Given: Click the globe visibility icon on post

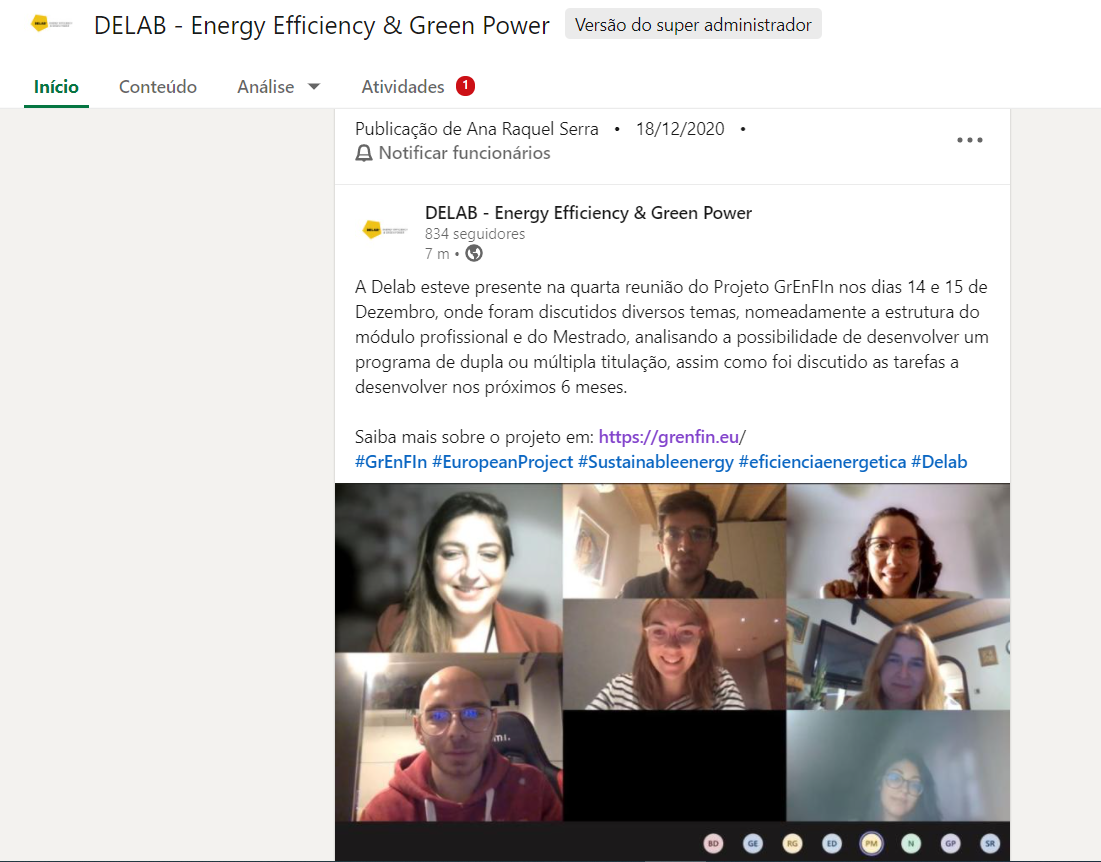Looking at the screenshot, I should (474, 253).
